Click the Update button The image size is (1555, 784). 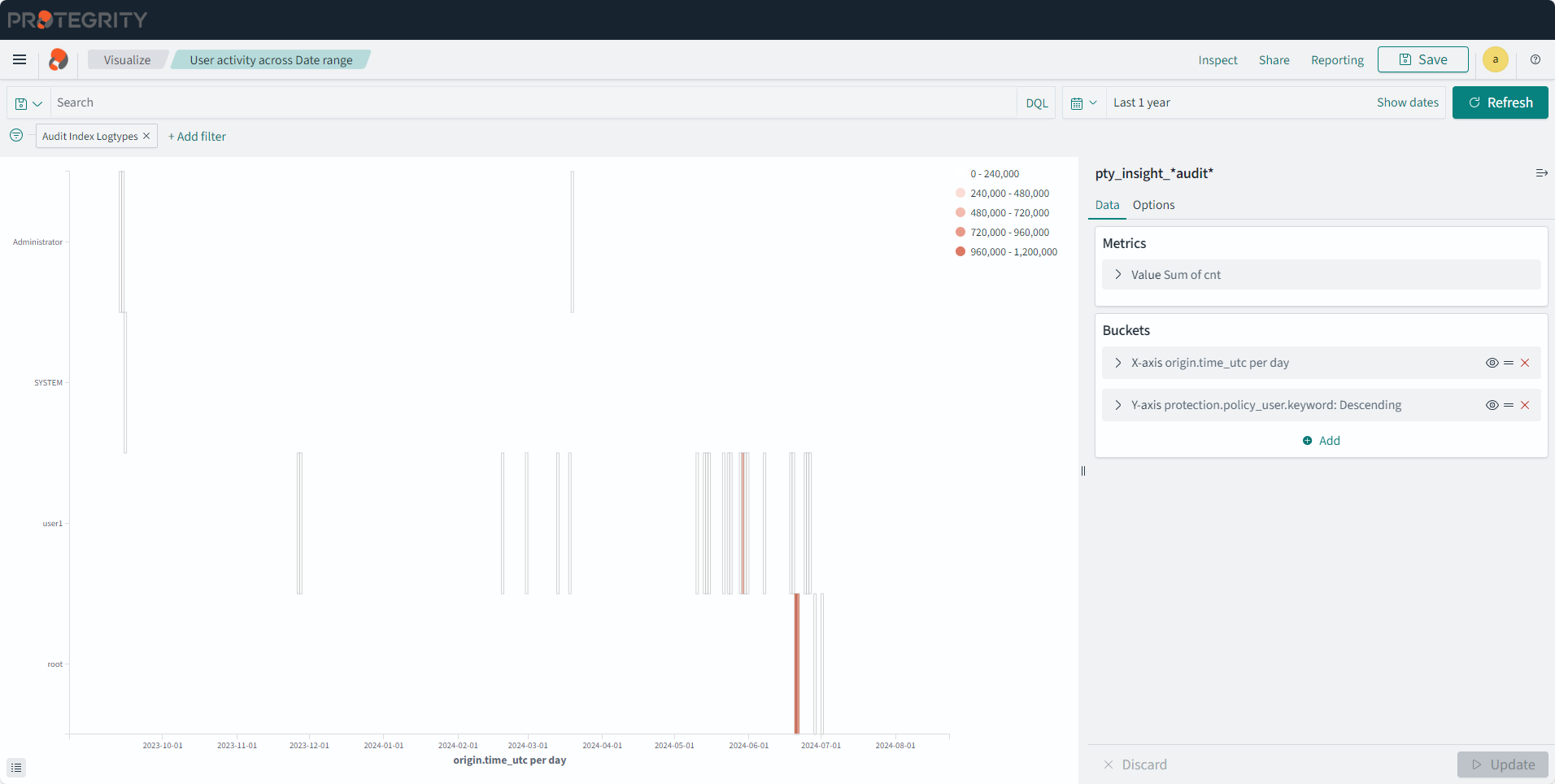tap(1502, 764)
